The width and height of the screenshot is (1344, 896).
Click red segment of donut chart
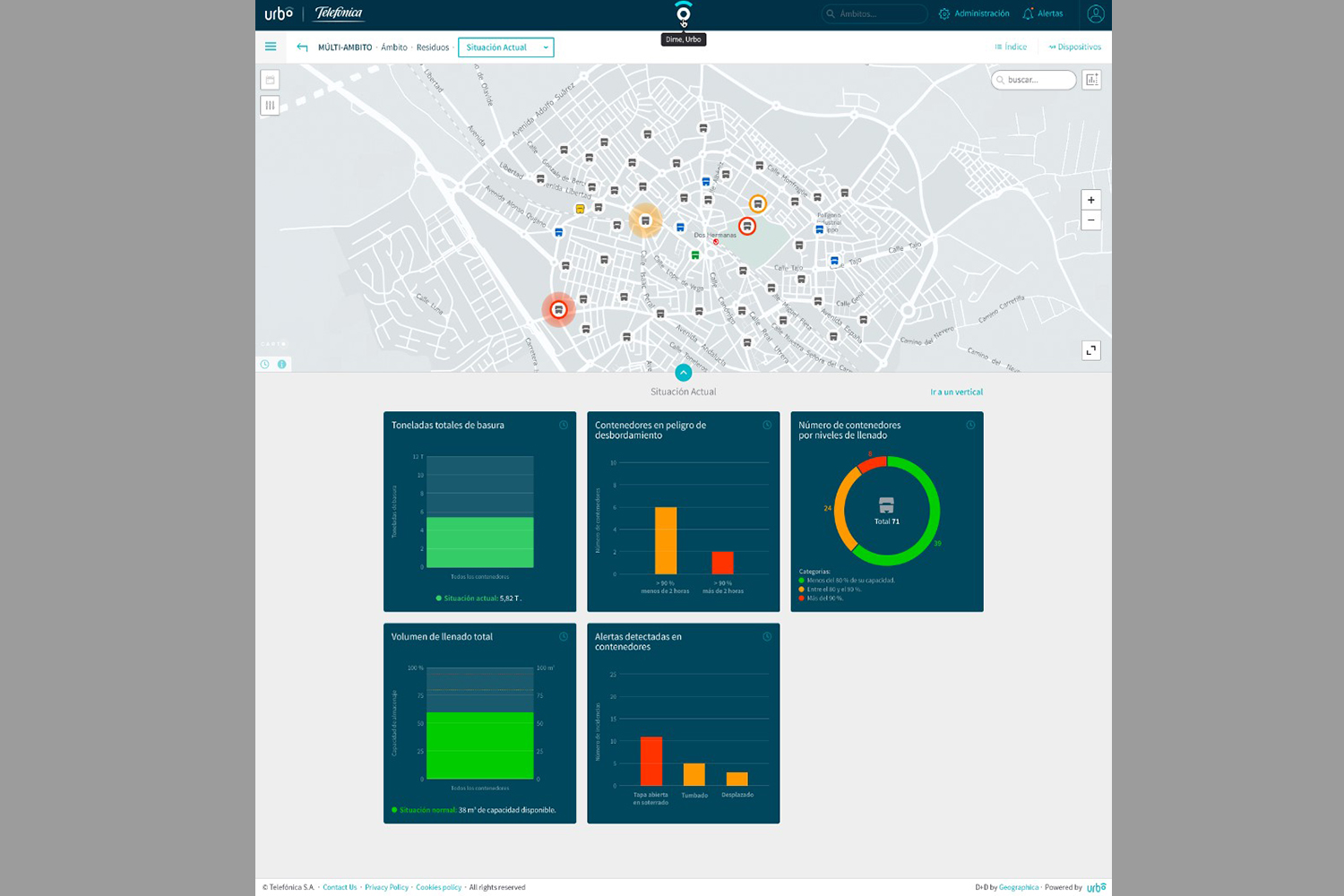tap(872, 462)
